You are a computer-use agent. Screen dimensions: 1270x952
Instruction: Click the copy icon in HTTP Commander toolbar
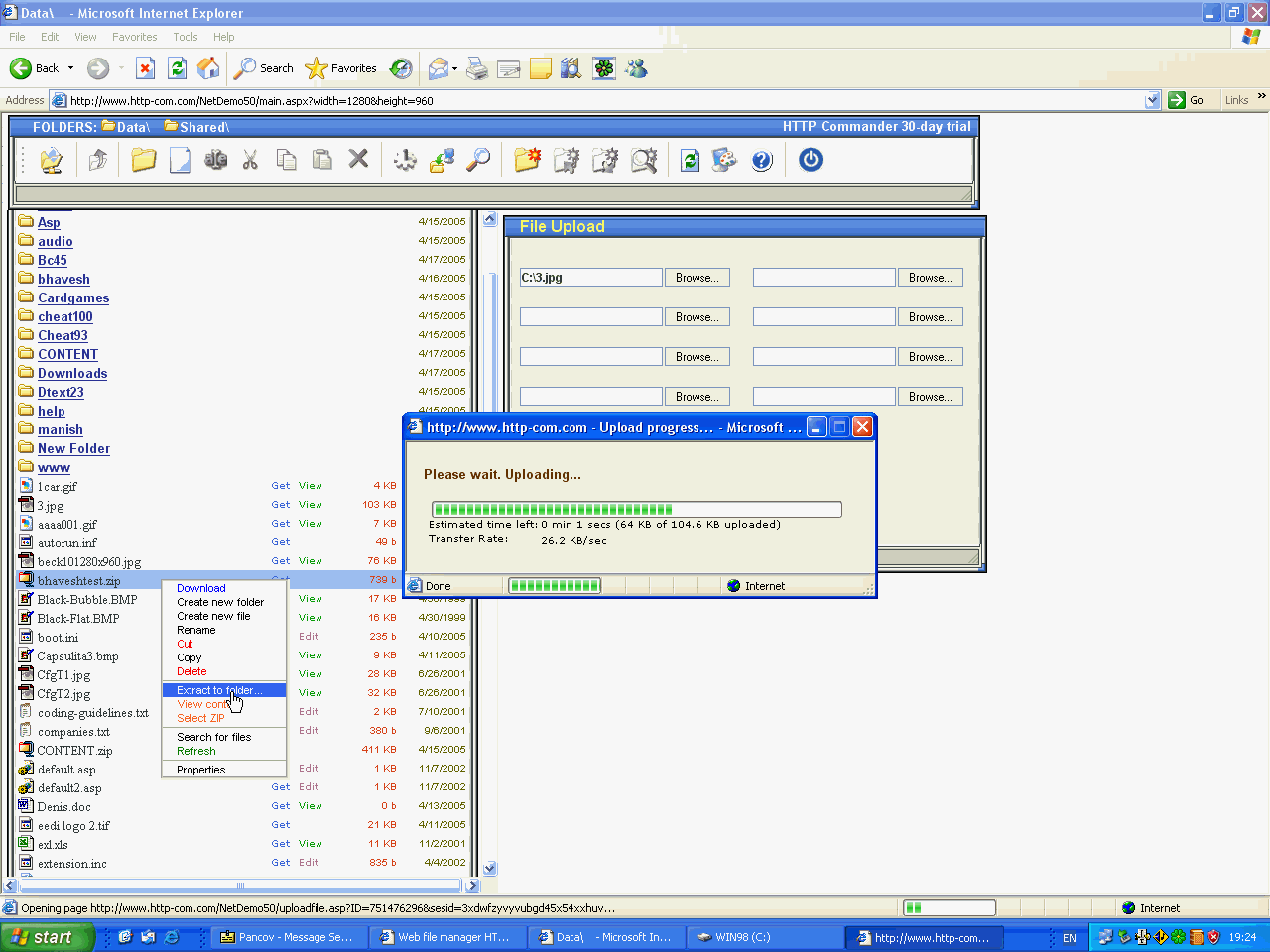286,160
